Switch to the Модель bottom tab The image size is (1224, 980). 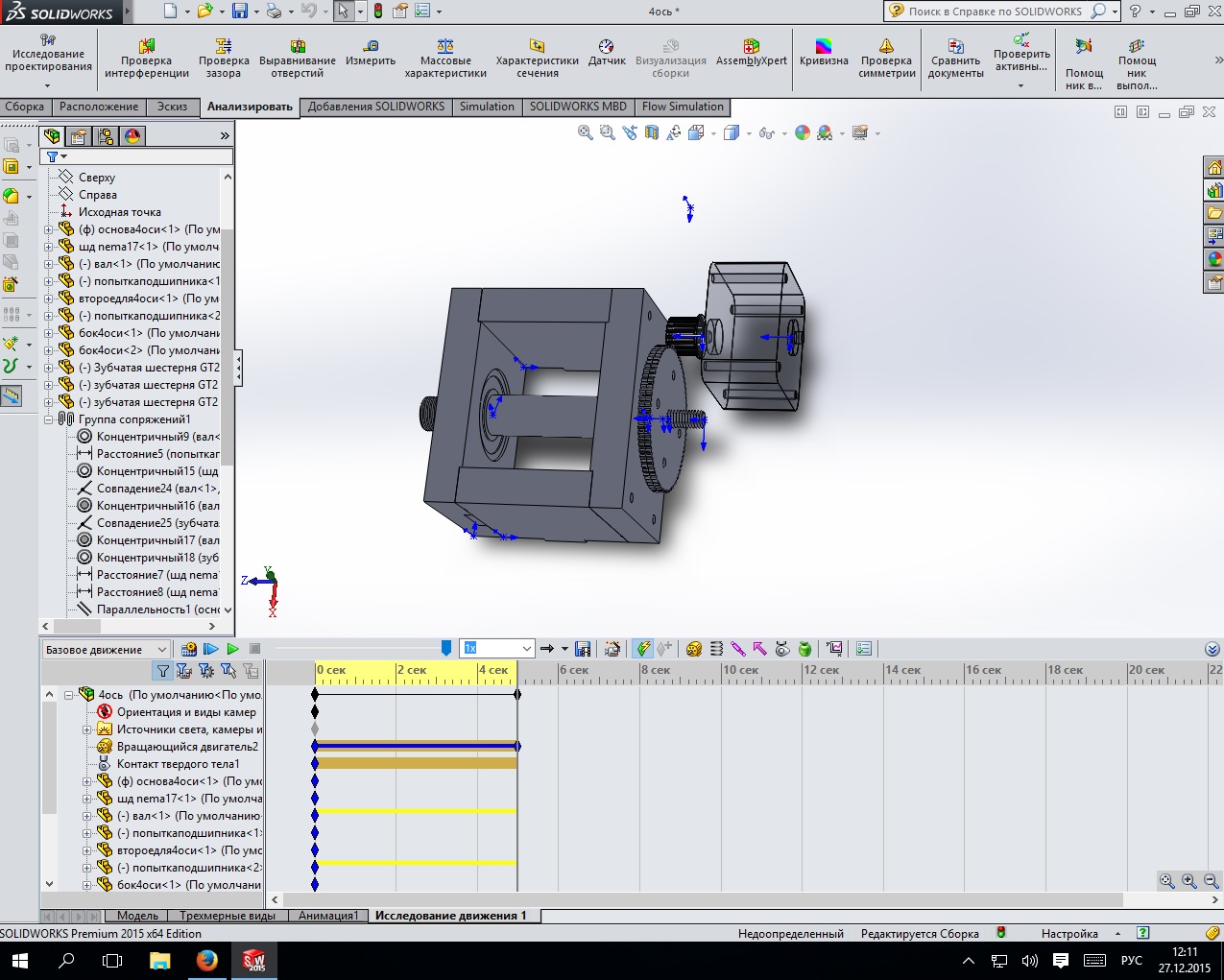(x=138, y=916)
